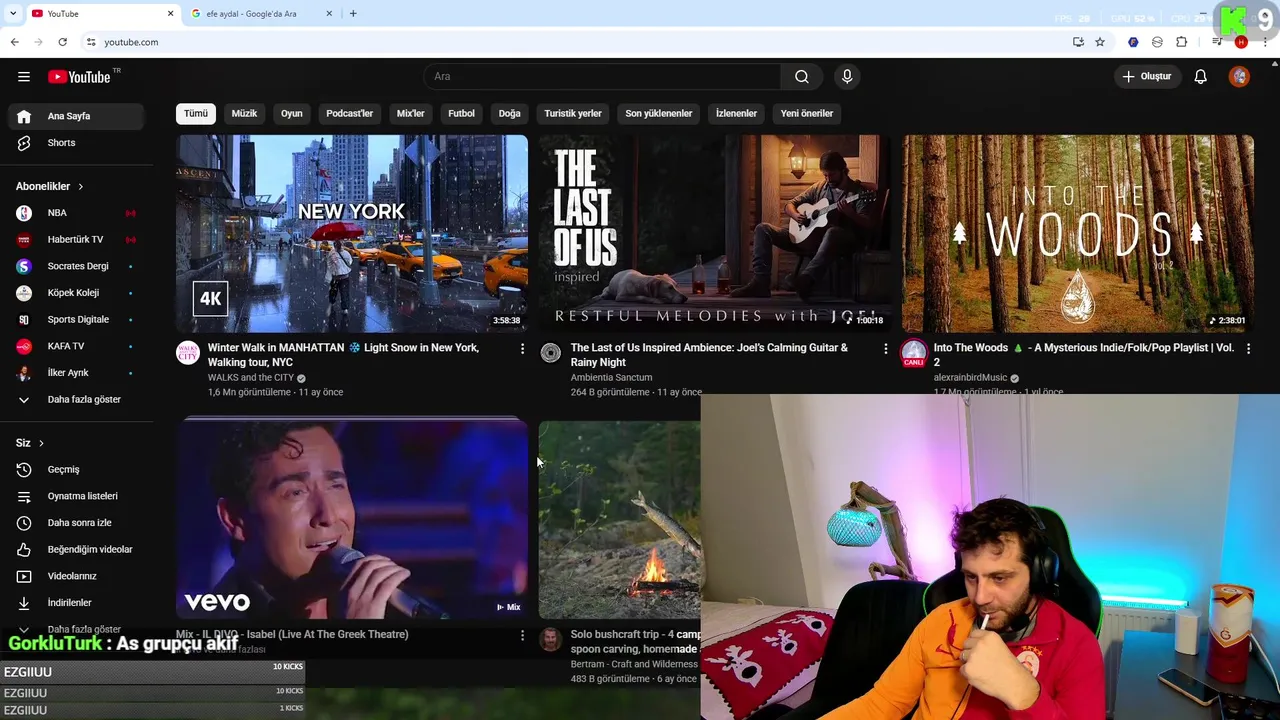Open Winter Walk in MANHATTAN video title
The width and height of the screenshot is (1280, 720).
344,355
